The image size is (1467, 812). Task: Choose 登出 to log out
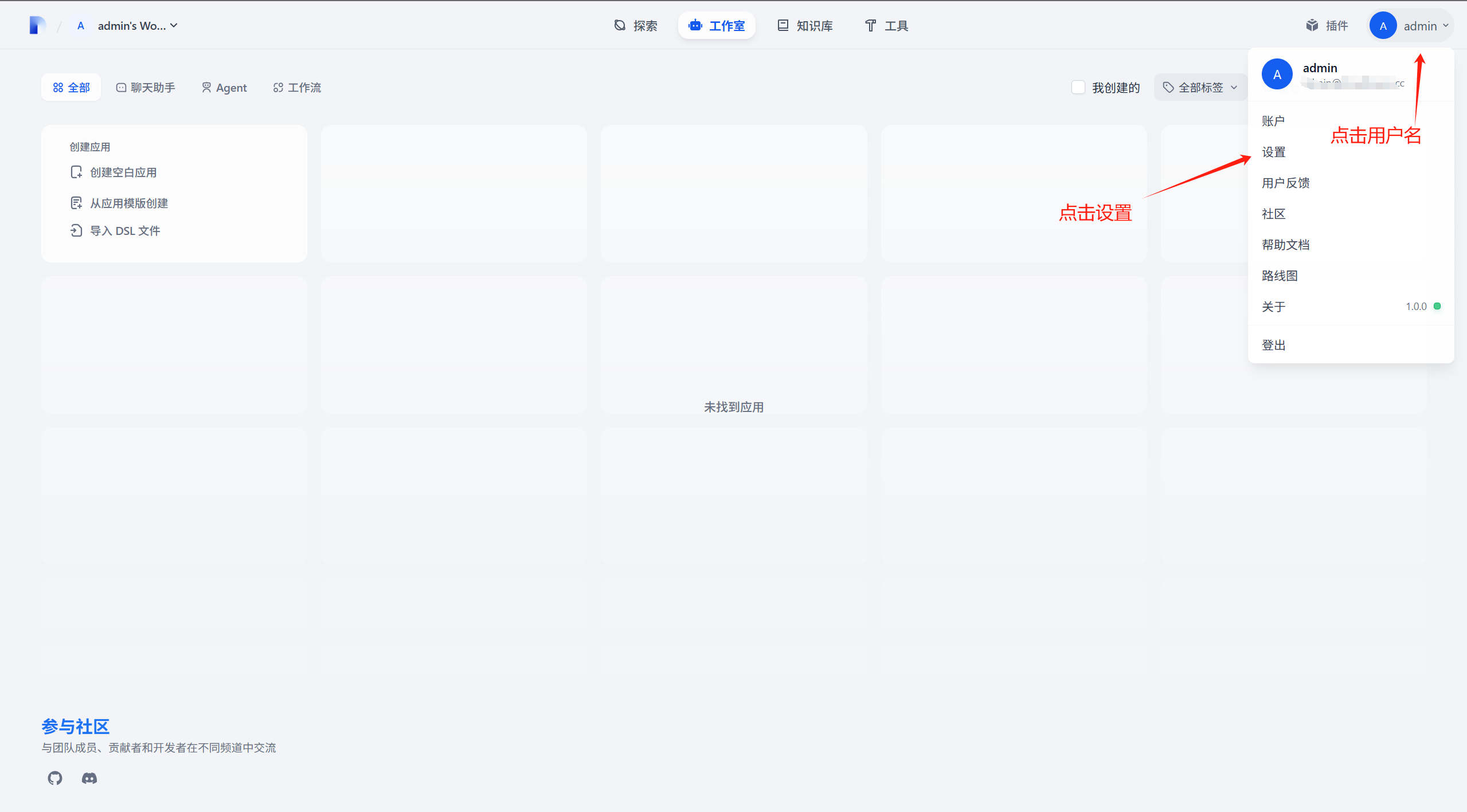1273,345
